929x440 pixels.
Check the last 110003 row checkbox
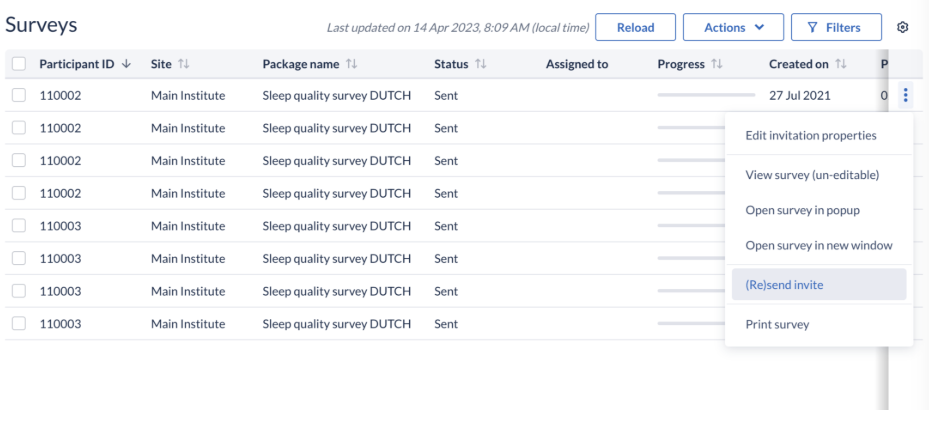pos(19,323)
